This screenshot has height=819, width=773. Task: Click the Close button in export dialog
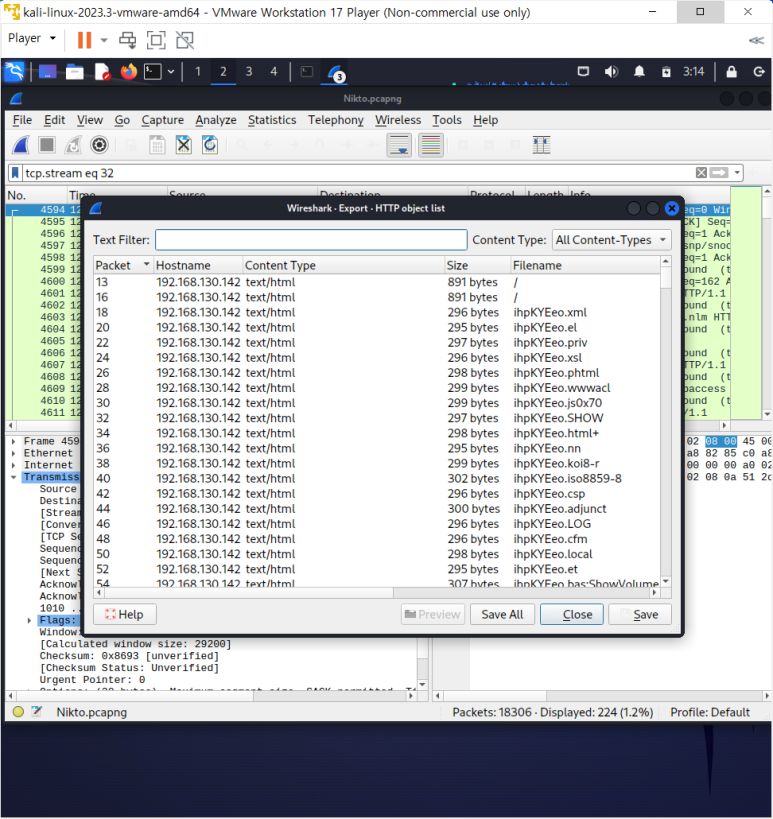coord(572,614)
